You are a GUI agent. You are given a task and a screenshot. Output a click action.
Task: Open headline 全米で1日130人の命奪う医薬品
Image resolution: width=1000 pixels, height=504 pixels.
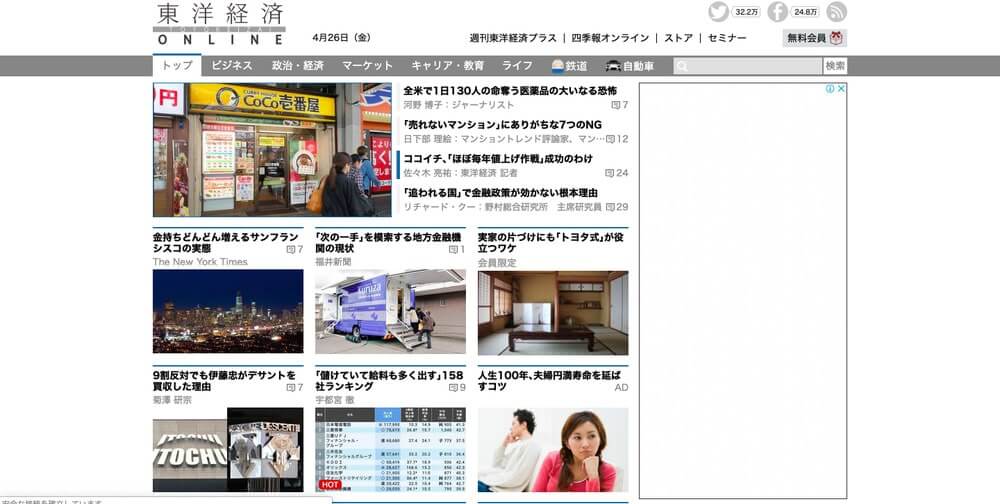pyautogui.click(x=510, y=91)
